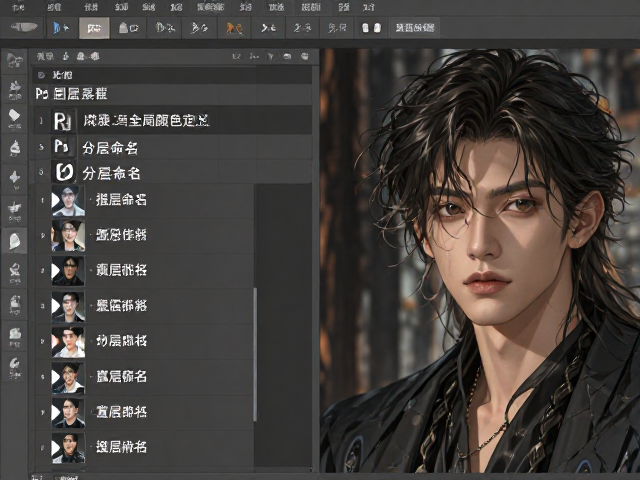The width and height of the screenshot is (640, 480).
Task: Click the brush stroke preview in the options bar
Action: pos(24,27)
